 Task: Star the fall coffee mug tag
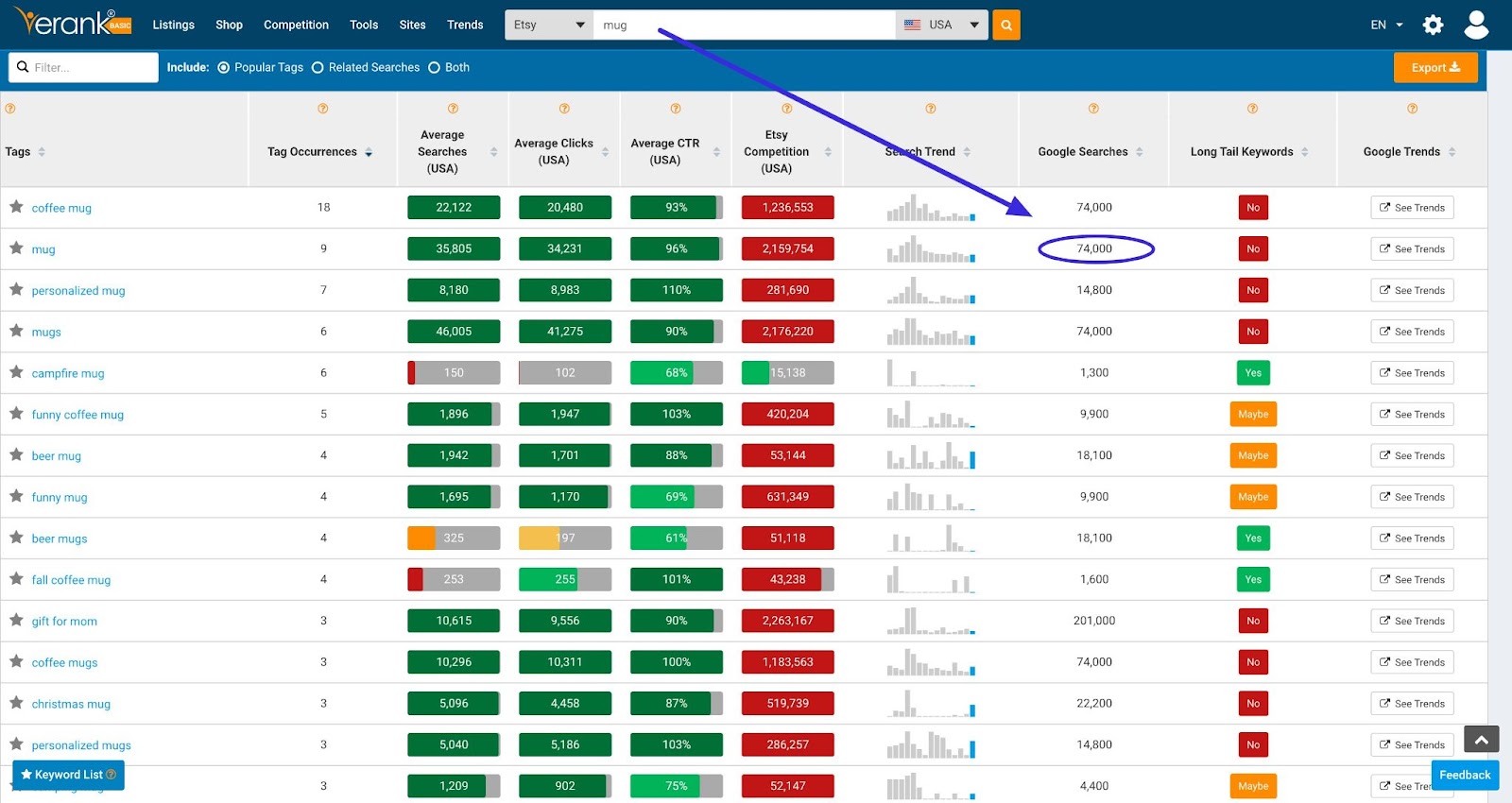tap(16, 579)
